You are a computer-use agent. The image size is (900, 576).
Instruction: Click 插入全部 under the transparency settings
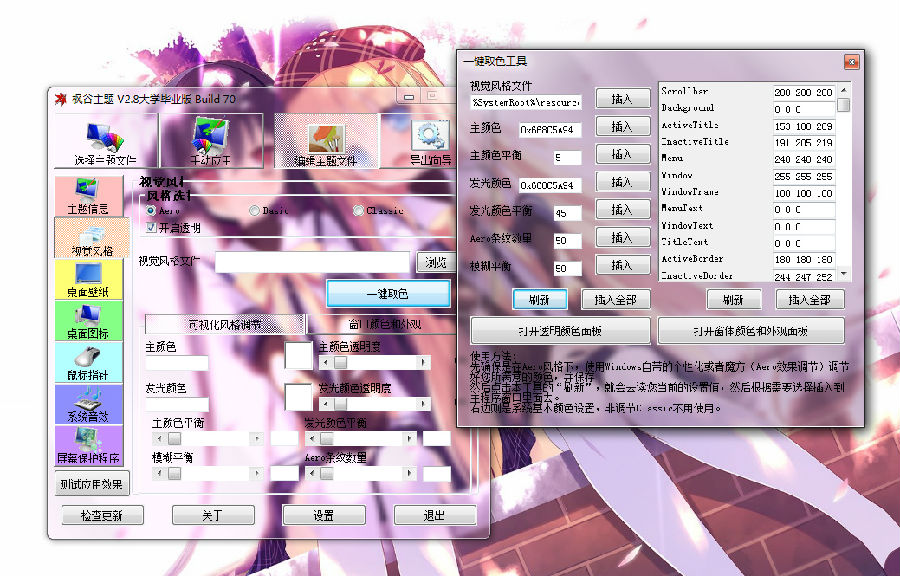pyautogui.click(x=616, y=299)
